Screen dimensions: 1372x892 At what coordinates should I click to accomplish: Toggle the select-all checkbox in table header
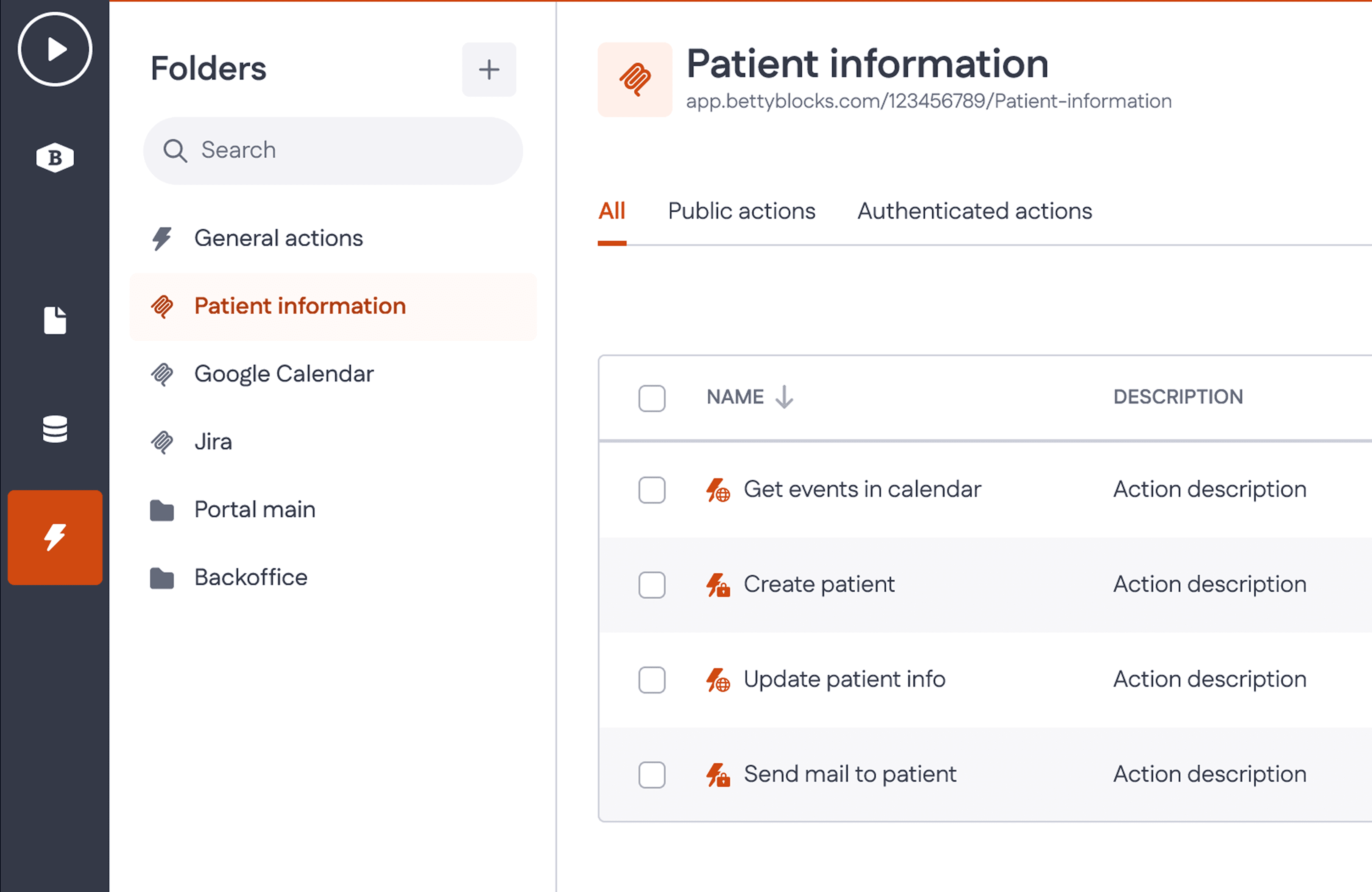(651, 398)
